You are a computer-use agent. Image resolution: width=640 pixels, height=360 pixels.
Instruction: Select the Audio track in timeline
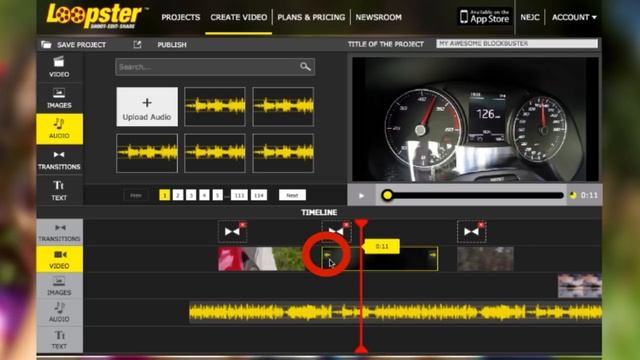tap(60, 312)
